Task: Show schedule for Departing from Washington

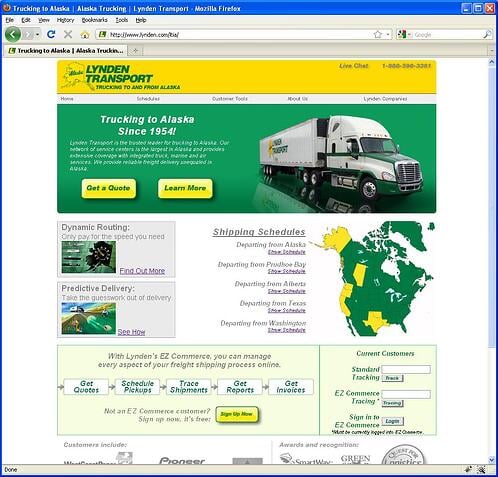Action: (x=287, y=330)
